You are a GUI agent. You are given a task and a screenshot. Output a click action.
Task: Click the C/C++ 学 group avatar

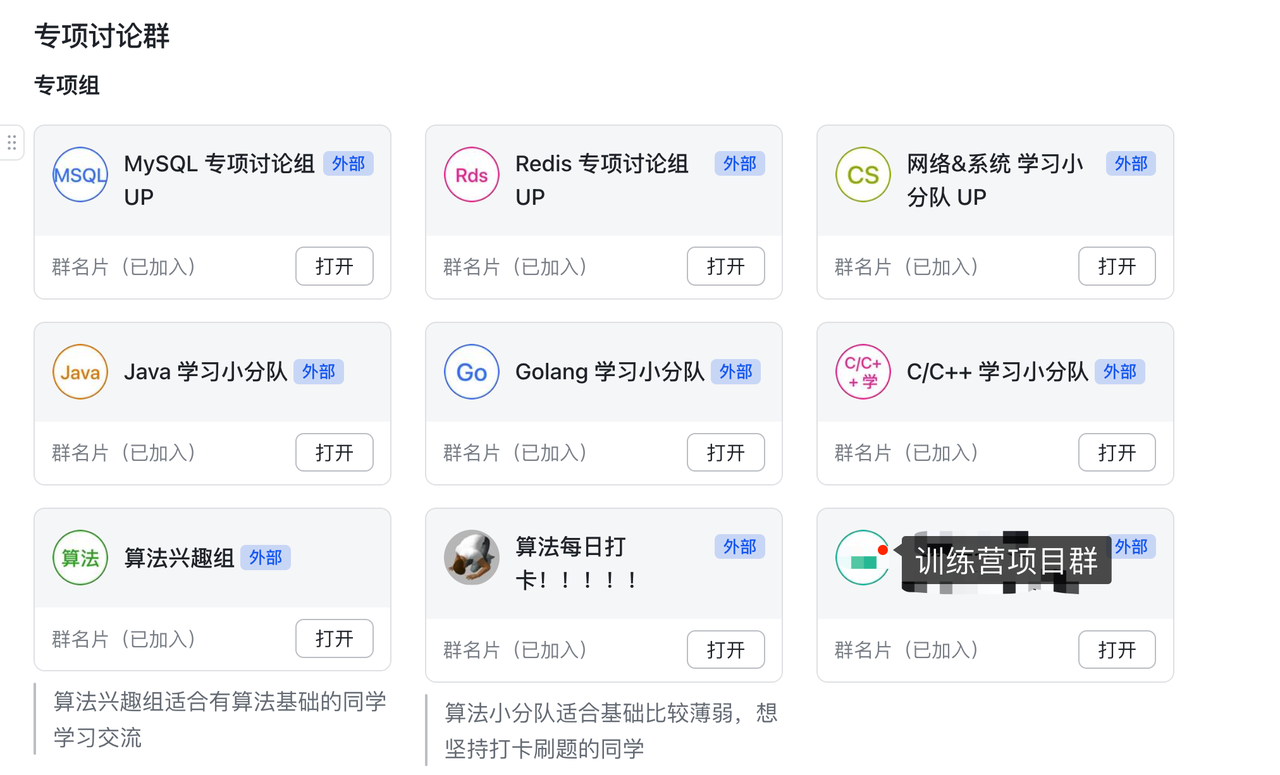point(862,372)
